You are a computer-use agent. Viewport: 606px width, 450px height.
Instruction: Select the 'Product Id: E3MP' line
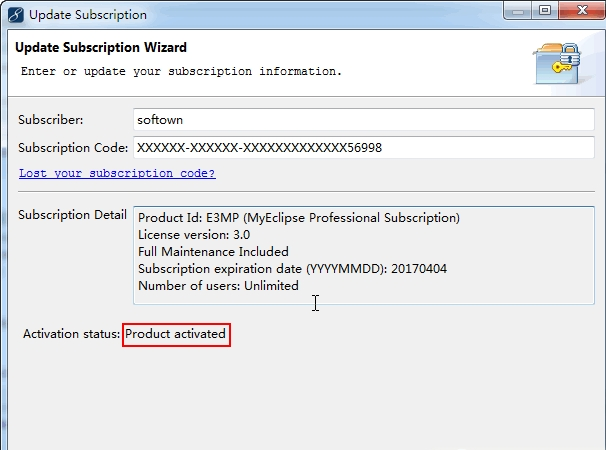(299, 218)
